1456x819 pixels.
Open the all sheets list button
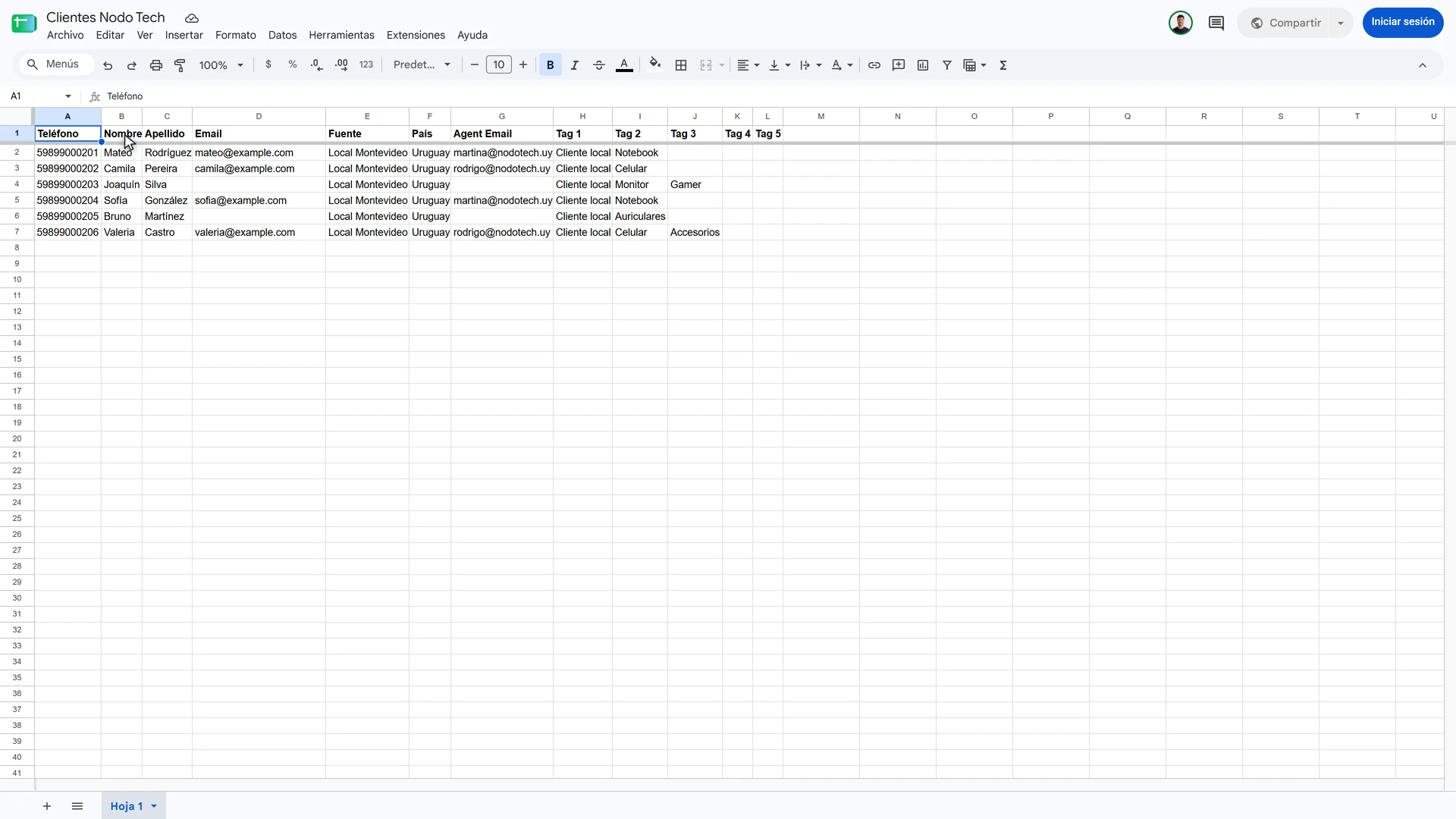tap(77, 806)
